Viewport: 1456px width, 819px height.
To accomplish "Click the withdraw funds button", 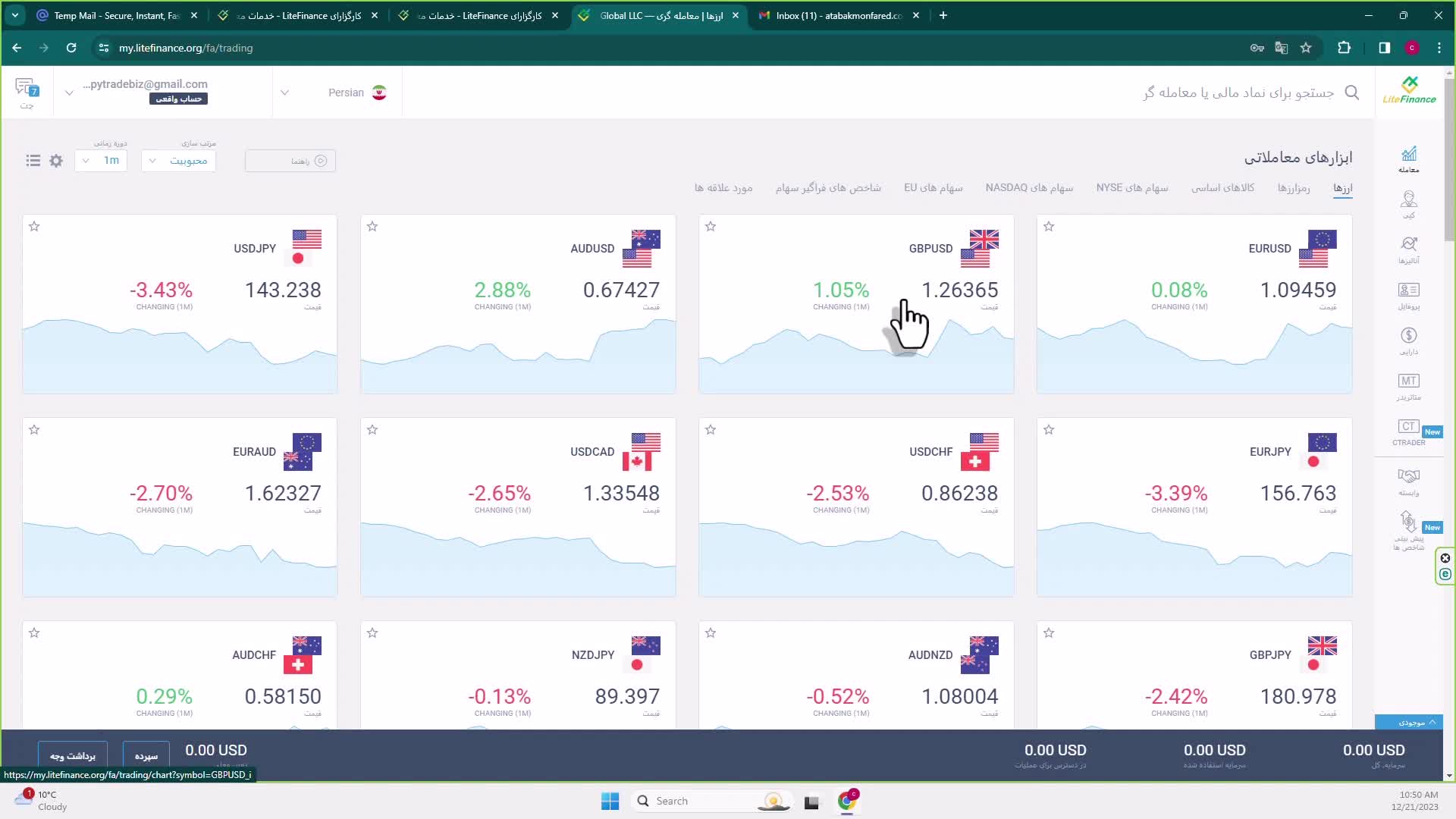I will tap(73, 755).
